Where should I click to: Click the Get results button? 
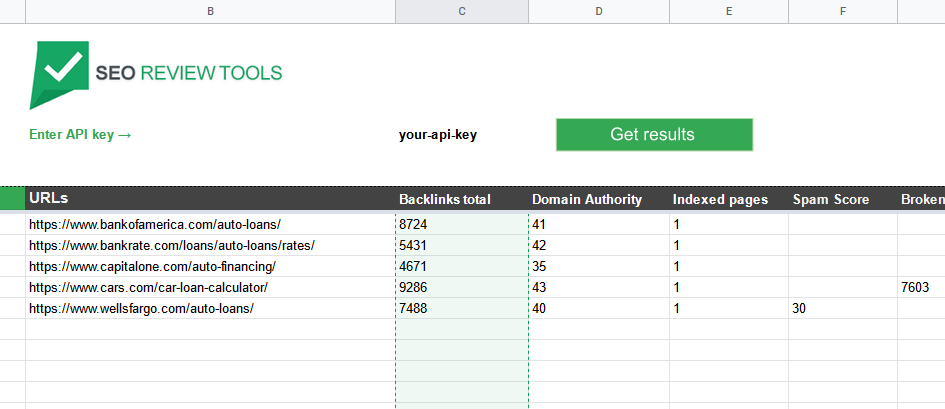(654, 134)
